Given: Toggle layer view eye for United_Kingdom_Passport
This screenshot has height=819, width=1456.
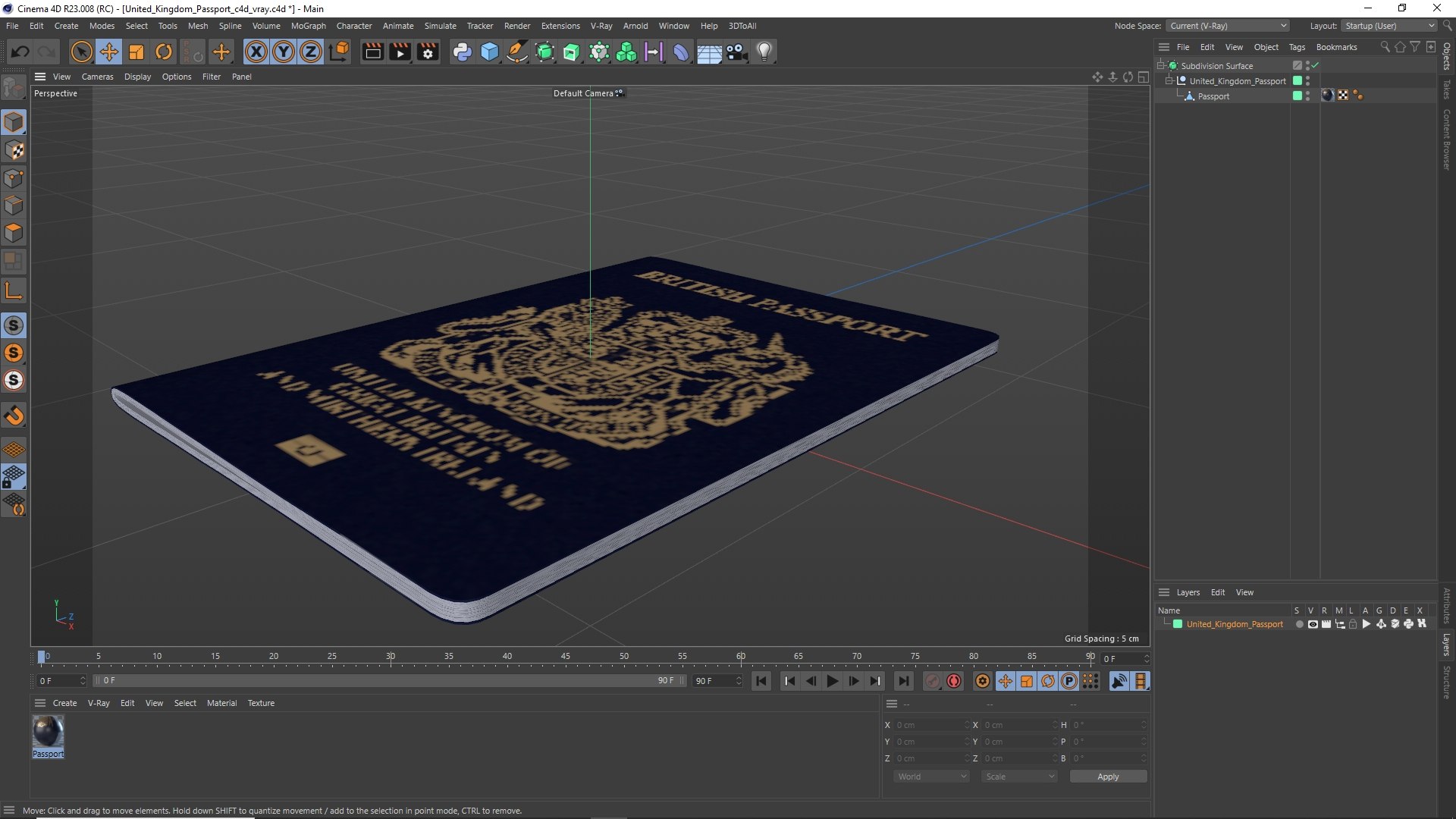Looking at the screenshot, I should (x=1313, y=624).
